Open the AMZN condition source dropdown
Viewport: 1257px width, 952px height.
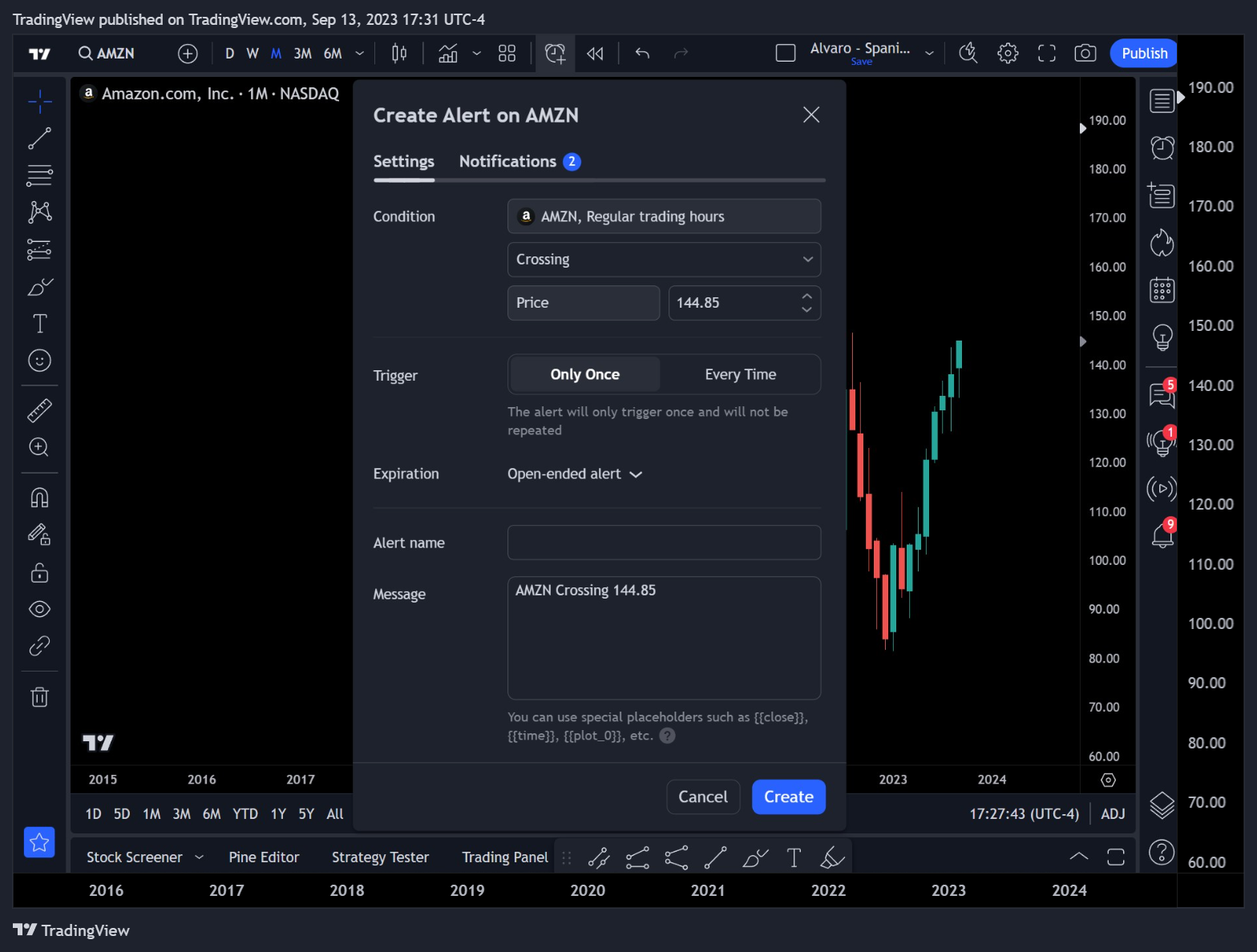(664, 216)
